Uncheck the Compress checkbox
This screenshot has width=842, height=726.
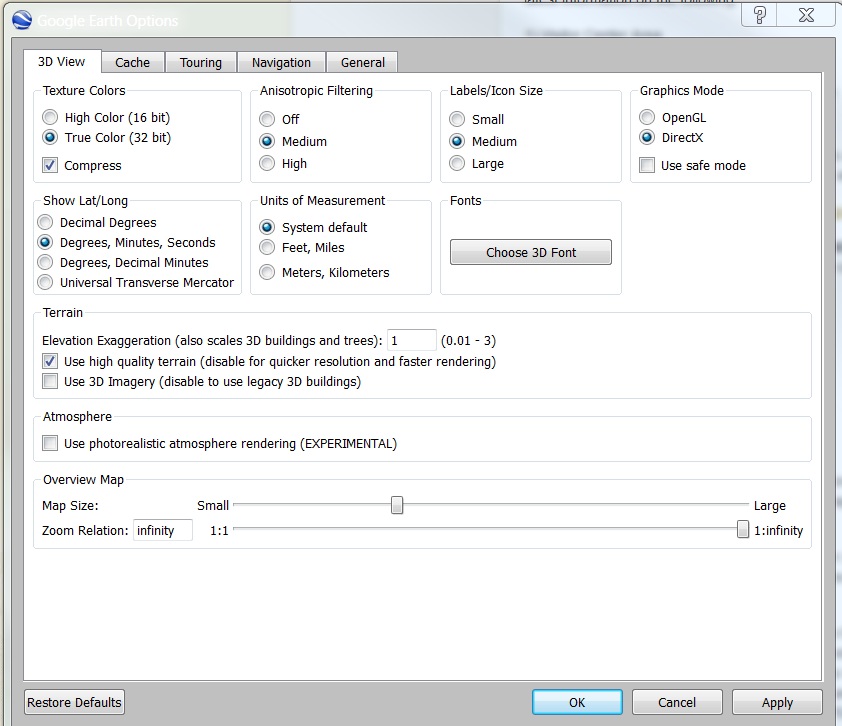pos(50,165)
